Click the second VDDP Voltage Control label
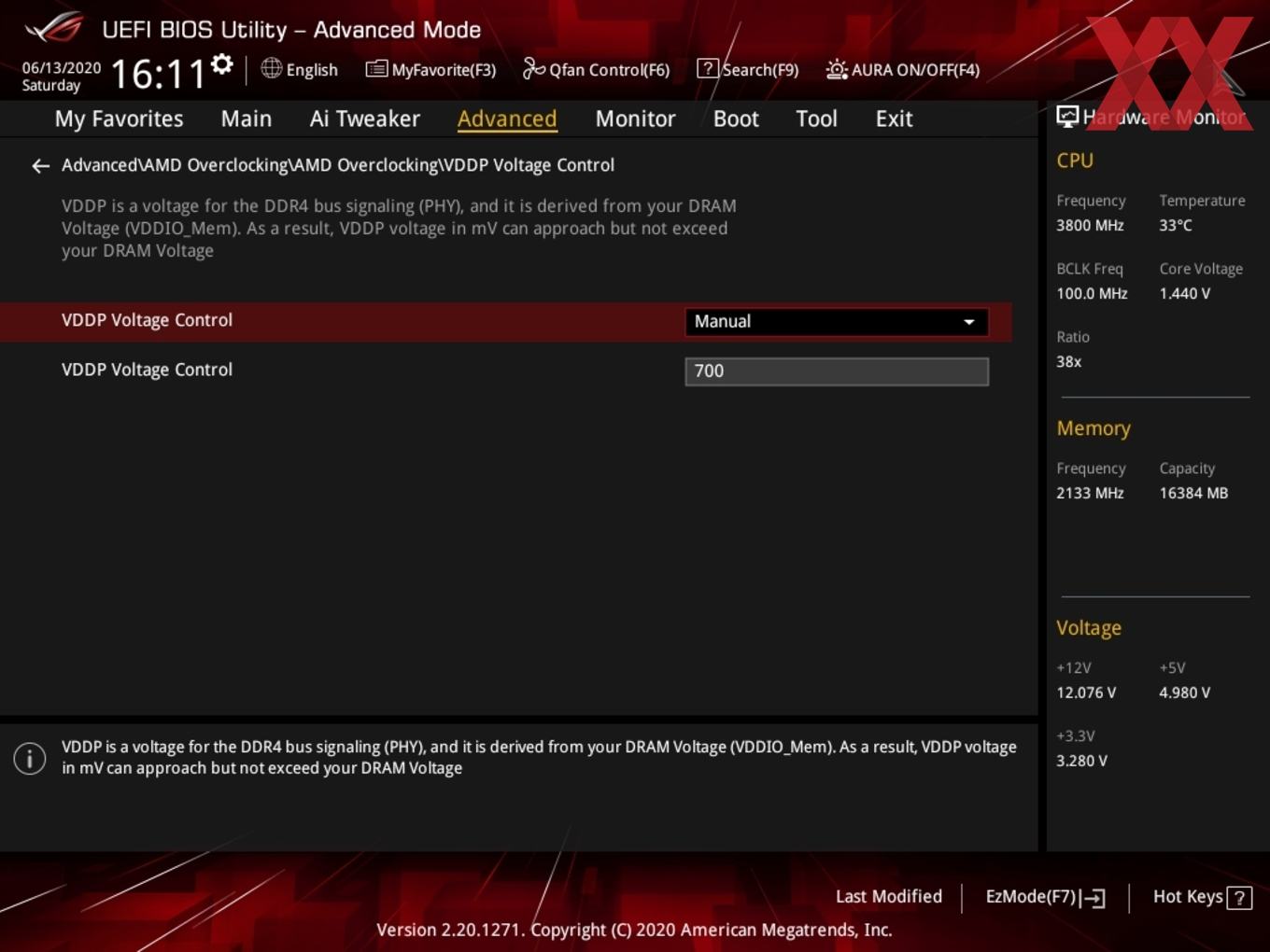 point(147,370)
